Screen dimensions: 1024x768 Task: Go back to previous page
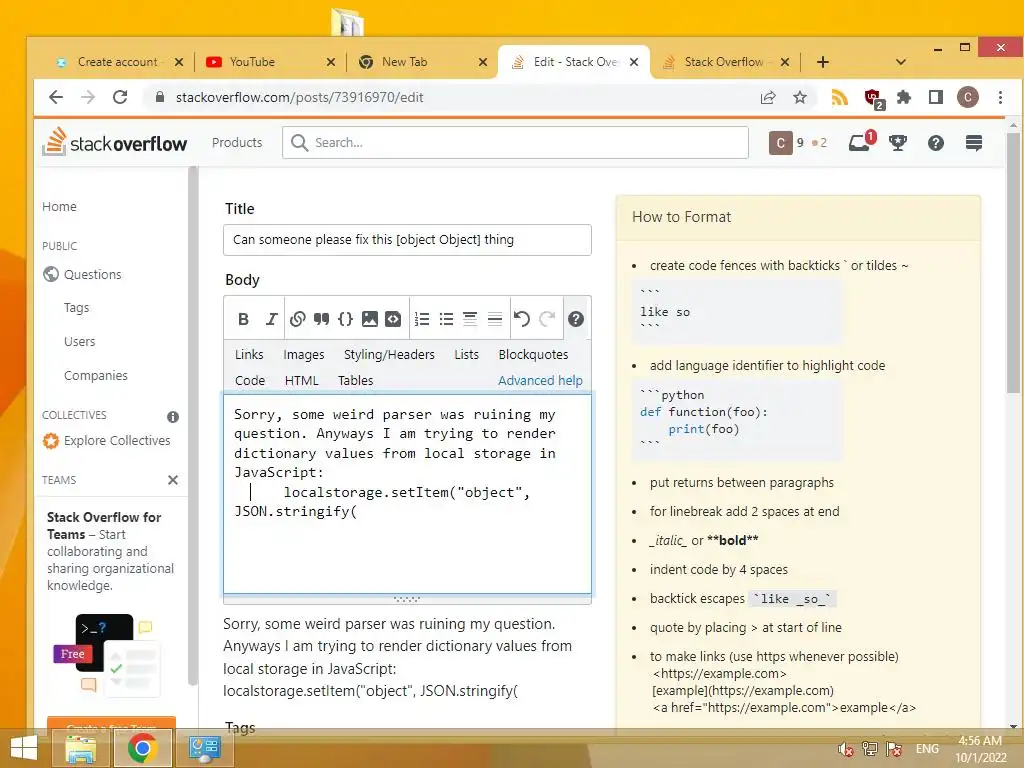coord(56,97)
